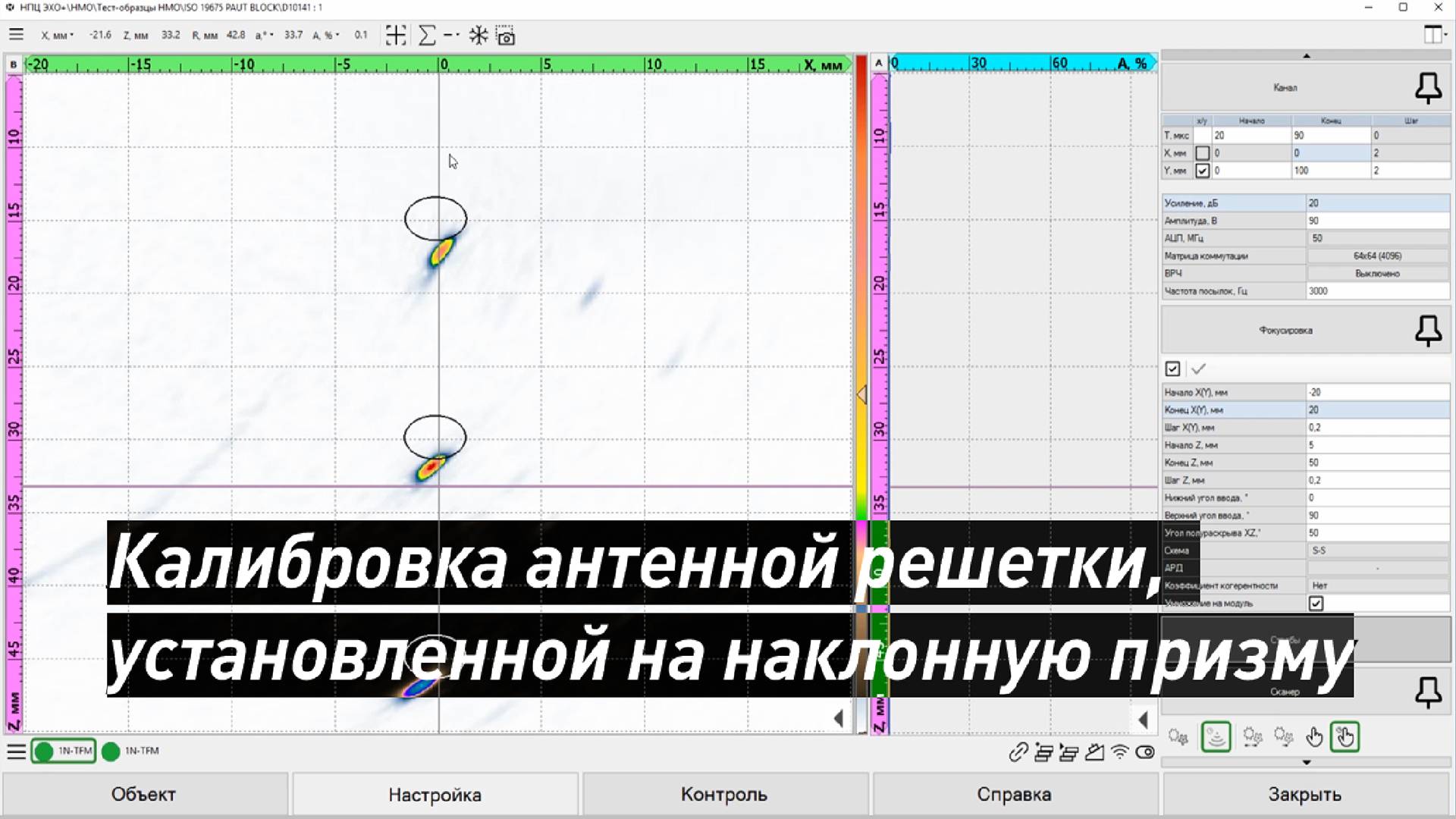
Task: Open Справка from the bottom bar
Action: (x=1015, y=794)
